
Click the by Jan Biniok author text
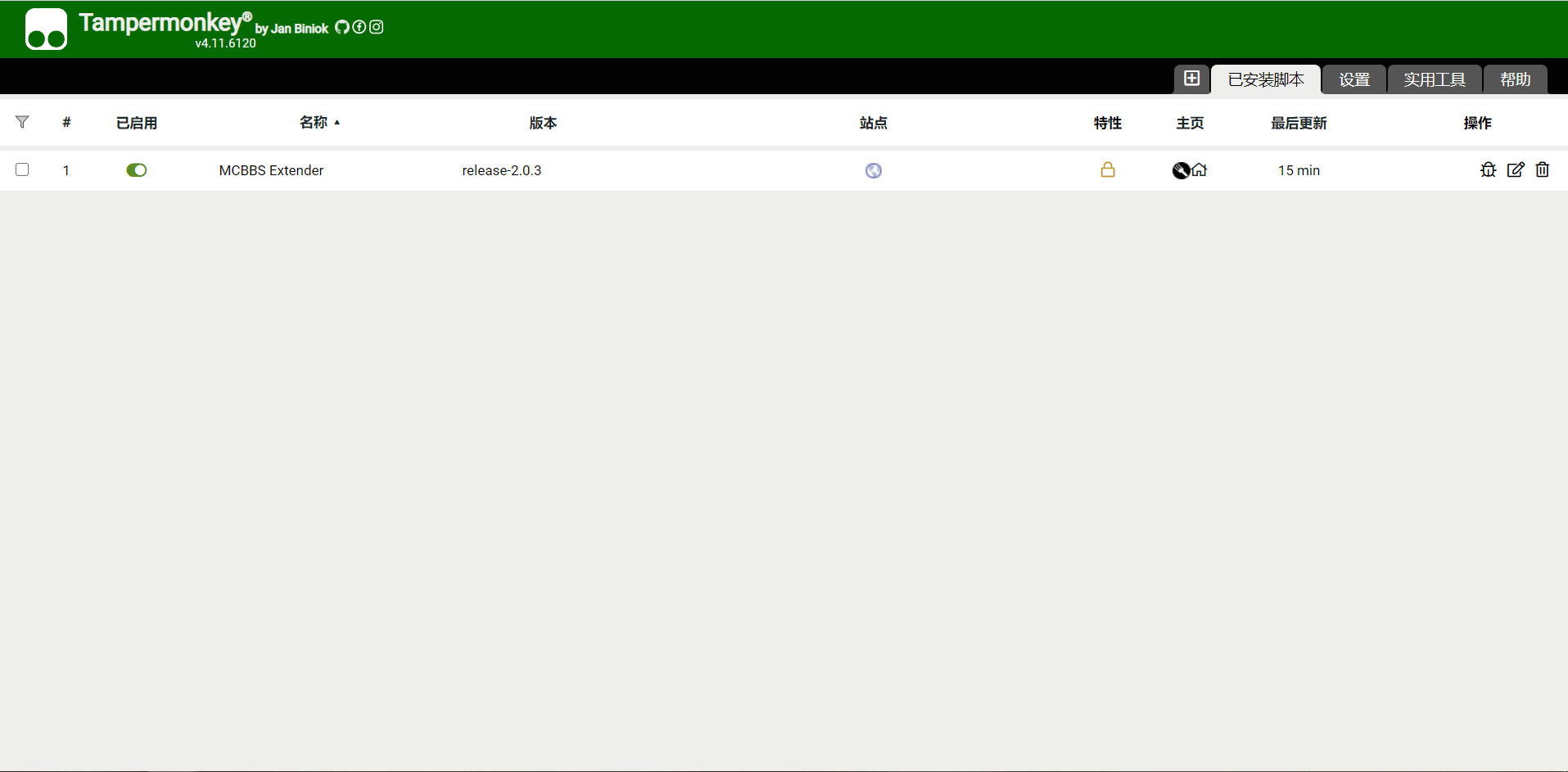[x=291, y=29]
